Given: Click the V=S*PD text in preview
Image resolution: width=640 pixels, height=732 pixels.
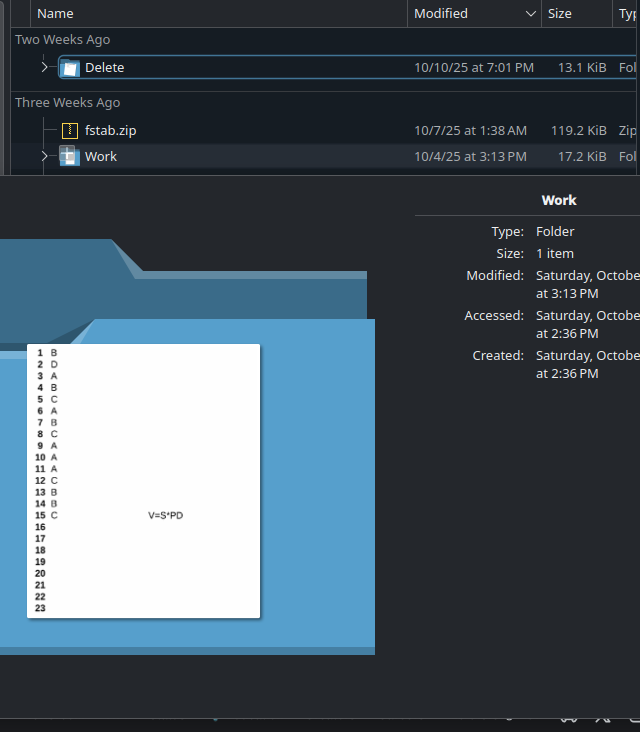Looking at the screenshot, I should 166,515.
